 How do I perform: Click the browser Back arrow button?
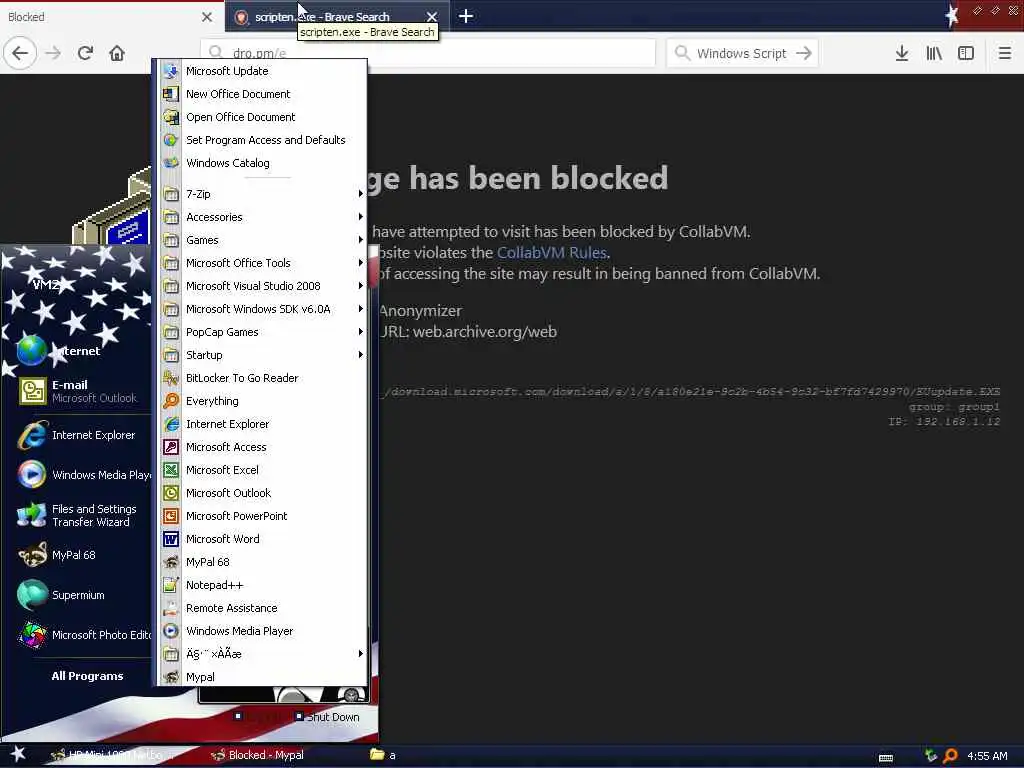coord(20,53)
